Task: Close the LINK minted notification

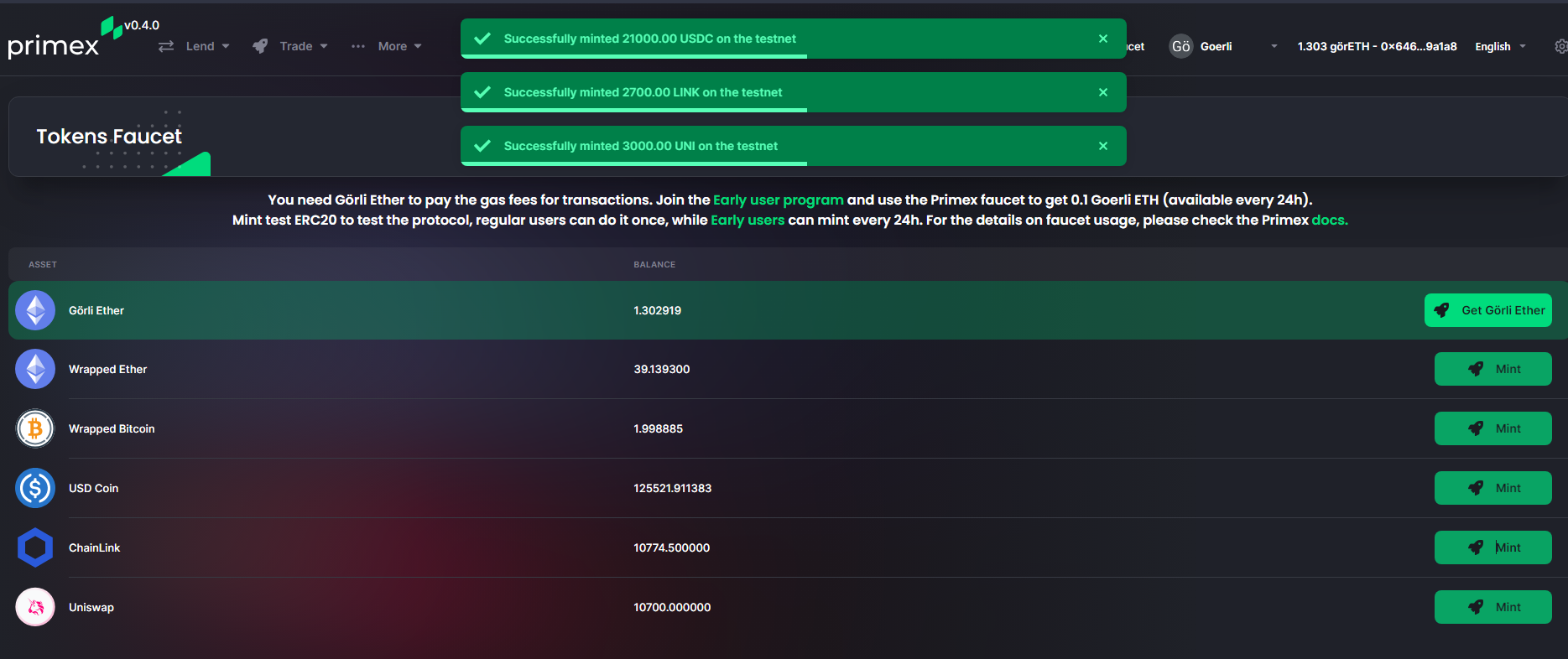Action: point(1103,92)
